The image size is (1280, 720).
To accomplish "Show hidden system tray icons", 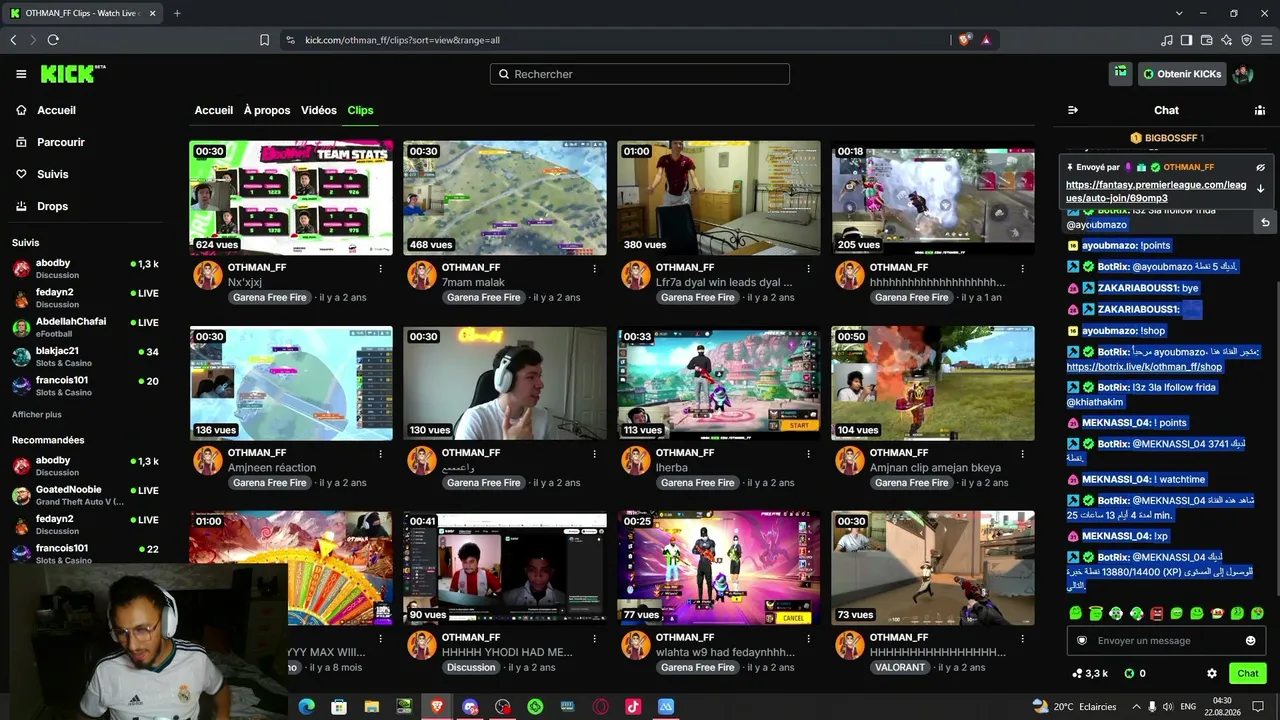I will 1136,706.
